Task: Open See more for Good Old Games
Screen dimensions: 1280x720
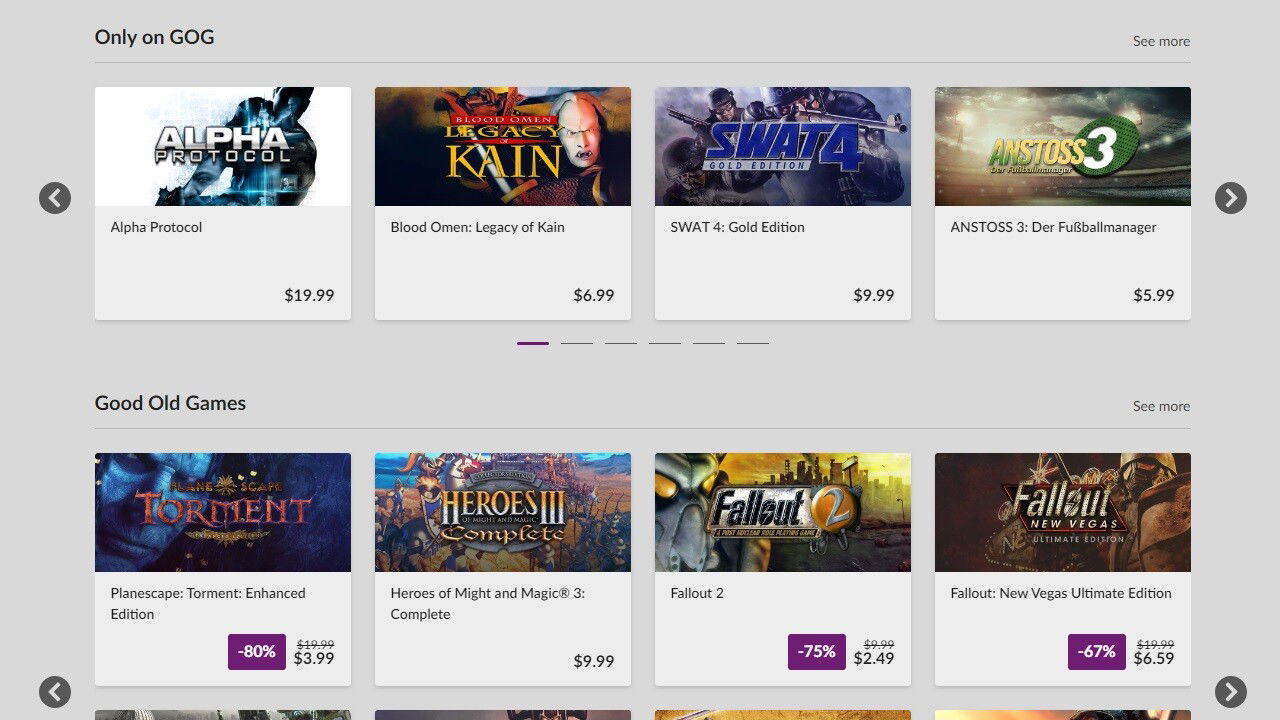Action: coord(1160,406)
